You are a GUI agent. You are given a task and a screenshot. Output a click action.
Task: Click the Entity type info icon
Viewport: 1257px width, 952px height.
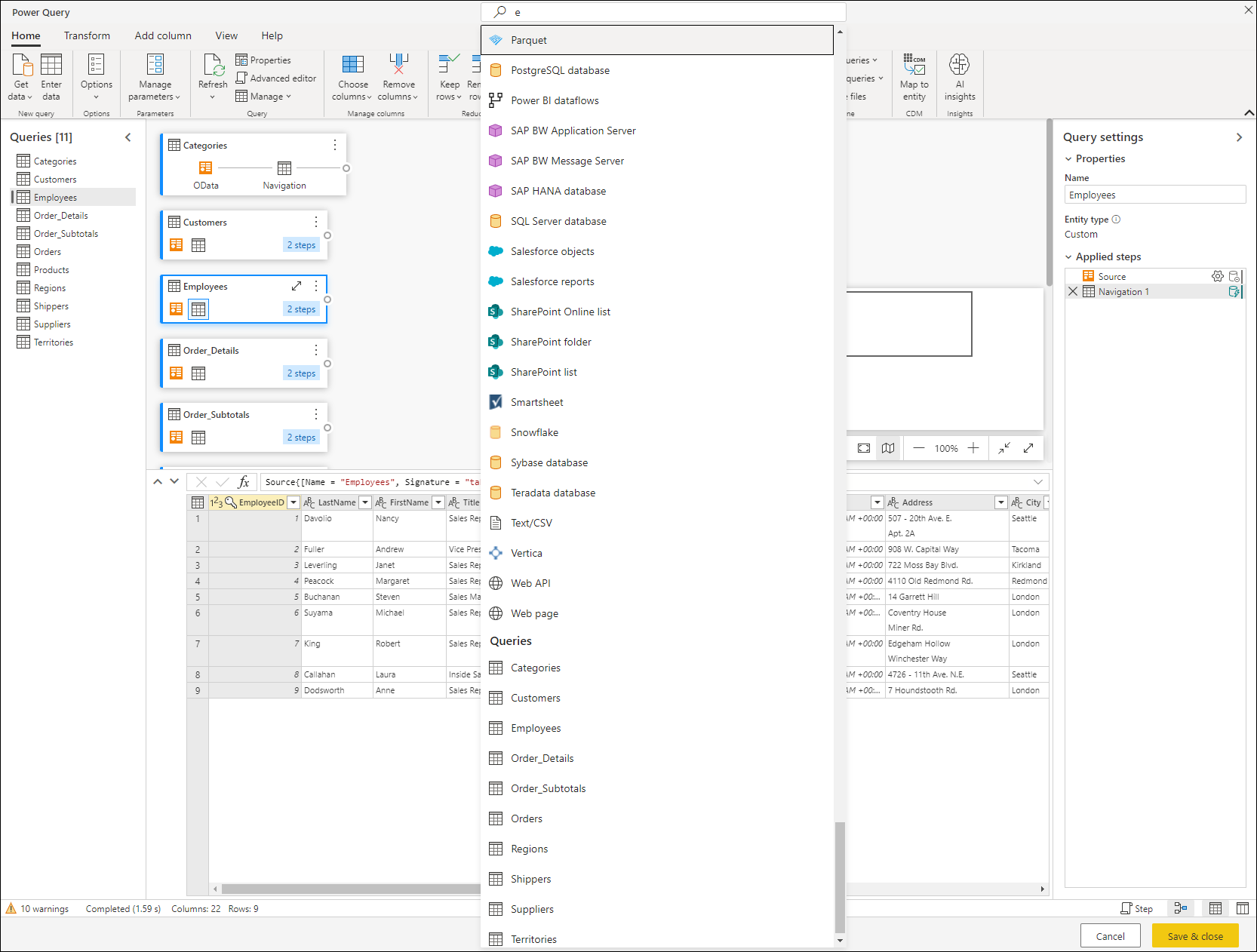click(1116, 220)
